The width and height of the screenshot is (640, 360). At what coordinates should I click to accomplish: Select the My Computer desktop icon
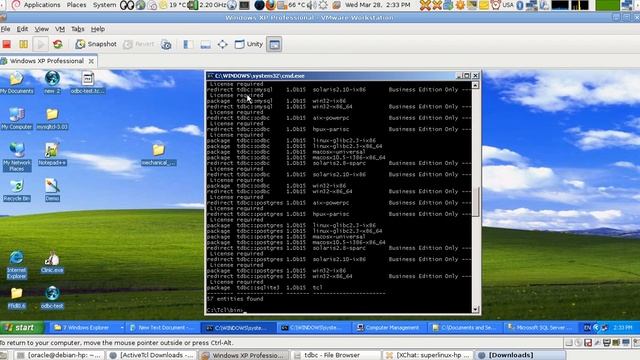[16, 118]
